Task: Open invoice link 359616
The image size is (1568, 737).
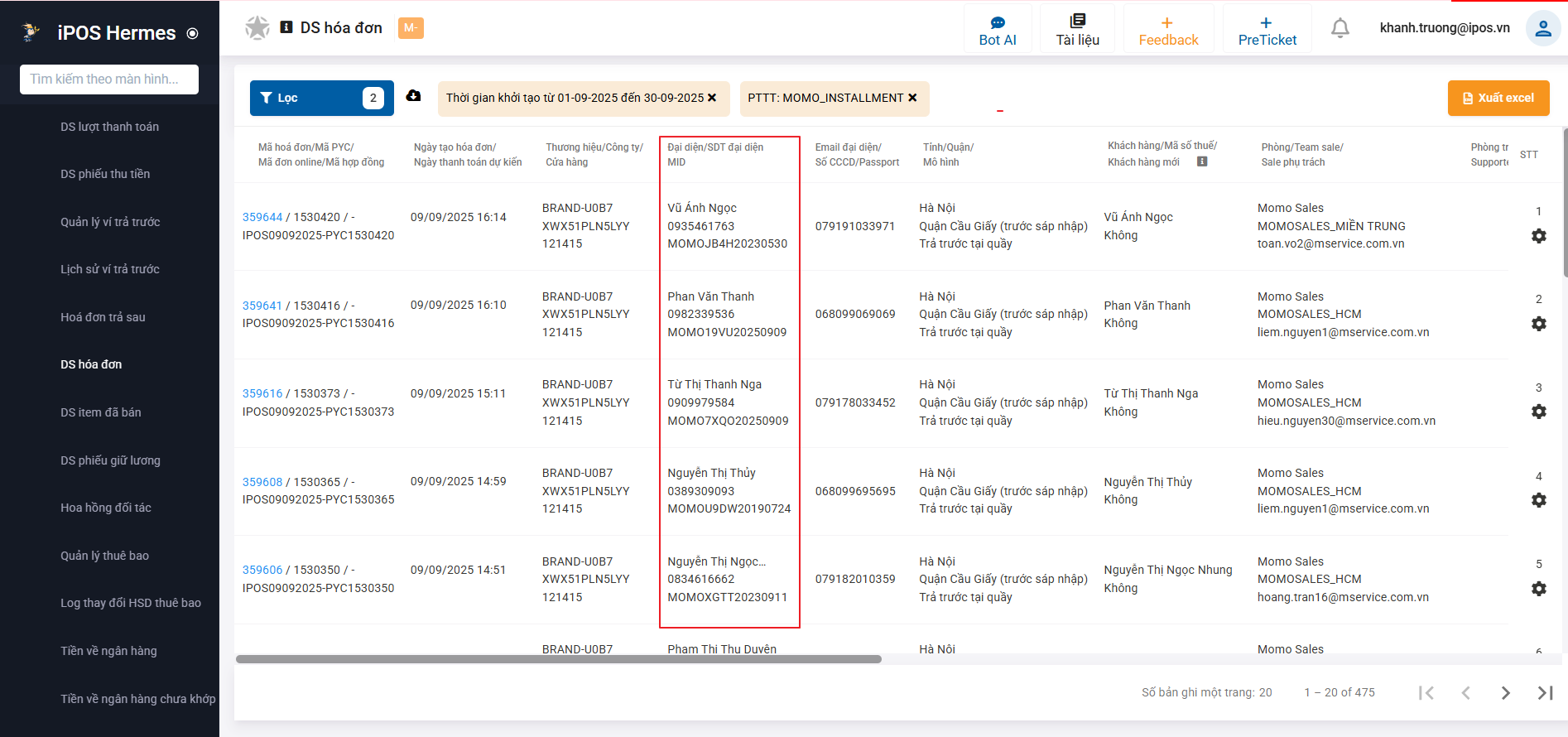Action: pos(262,393)
